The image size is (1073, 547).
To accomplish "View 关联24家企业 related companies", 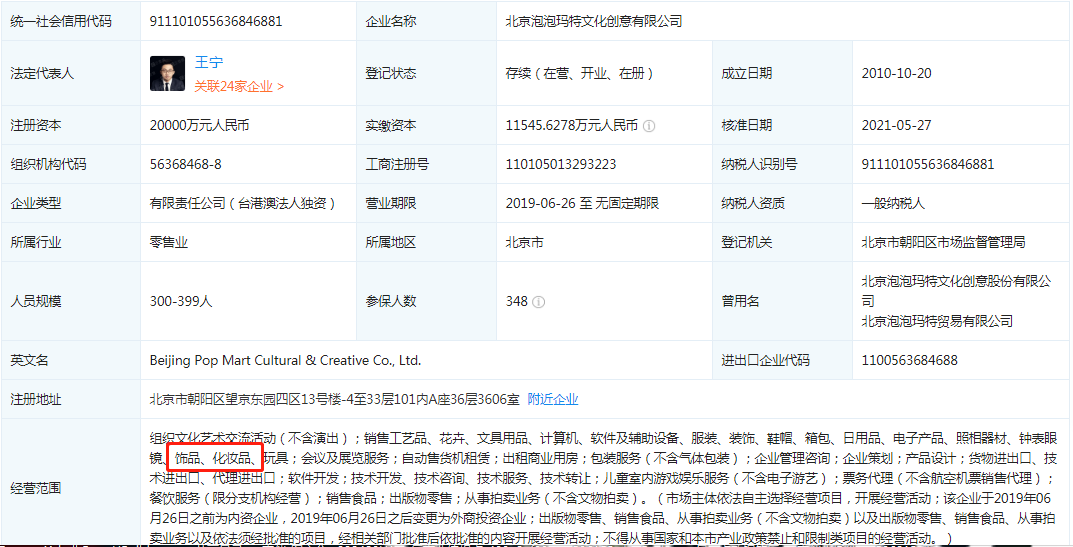I will tap(239, 86).
